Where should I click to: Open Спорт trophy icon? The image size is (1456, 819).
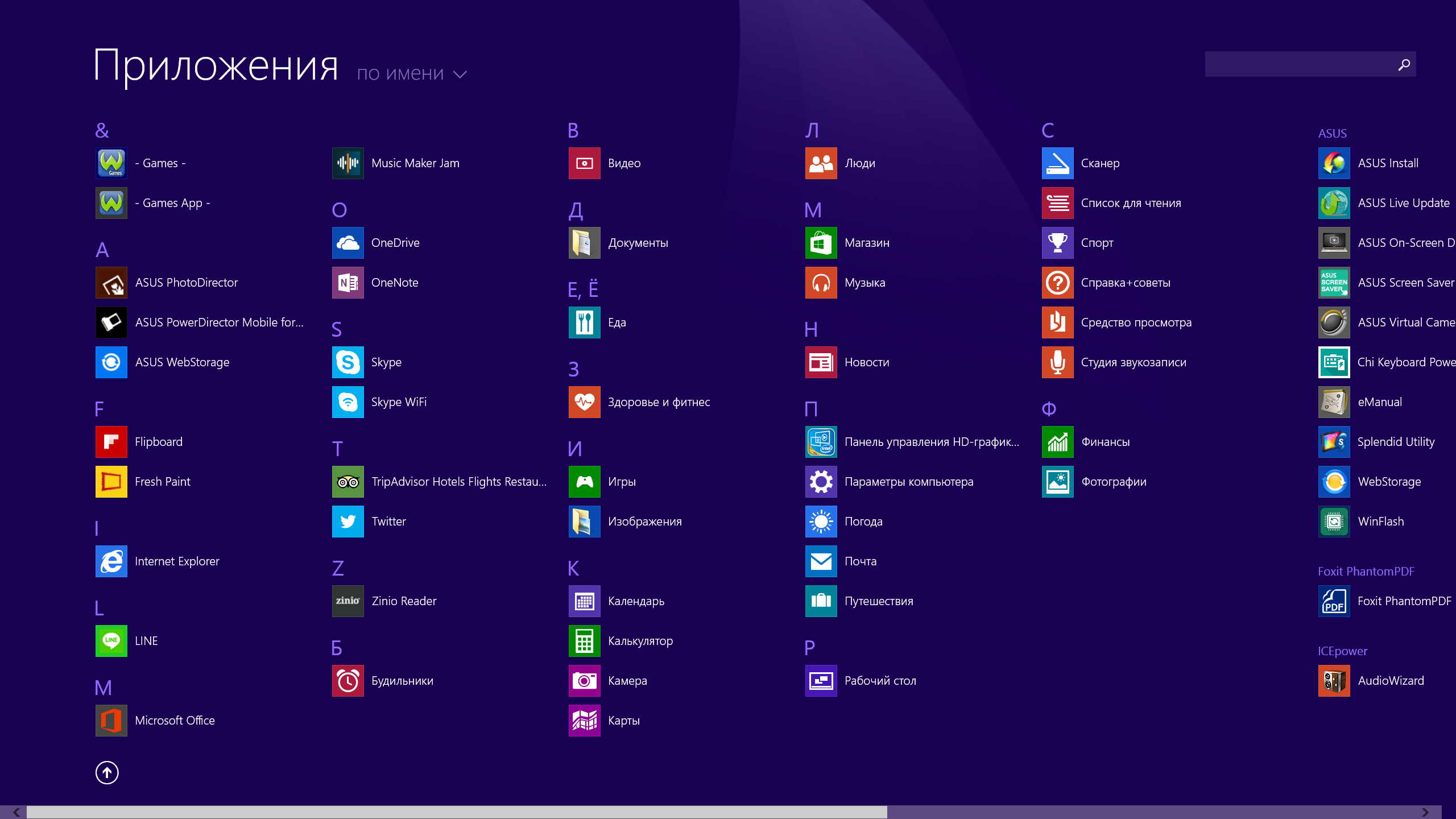pyautogui.click(x=1057, y=243)
